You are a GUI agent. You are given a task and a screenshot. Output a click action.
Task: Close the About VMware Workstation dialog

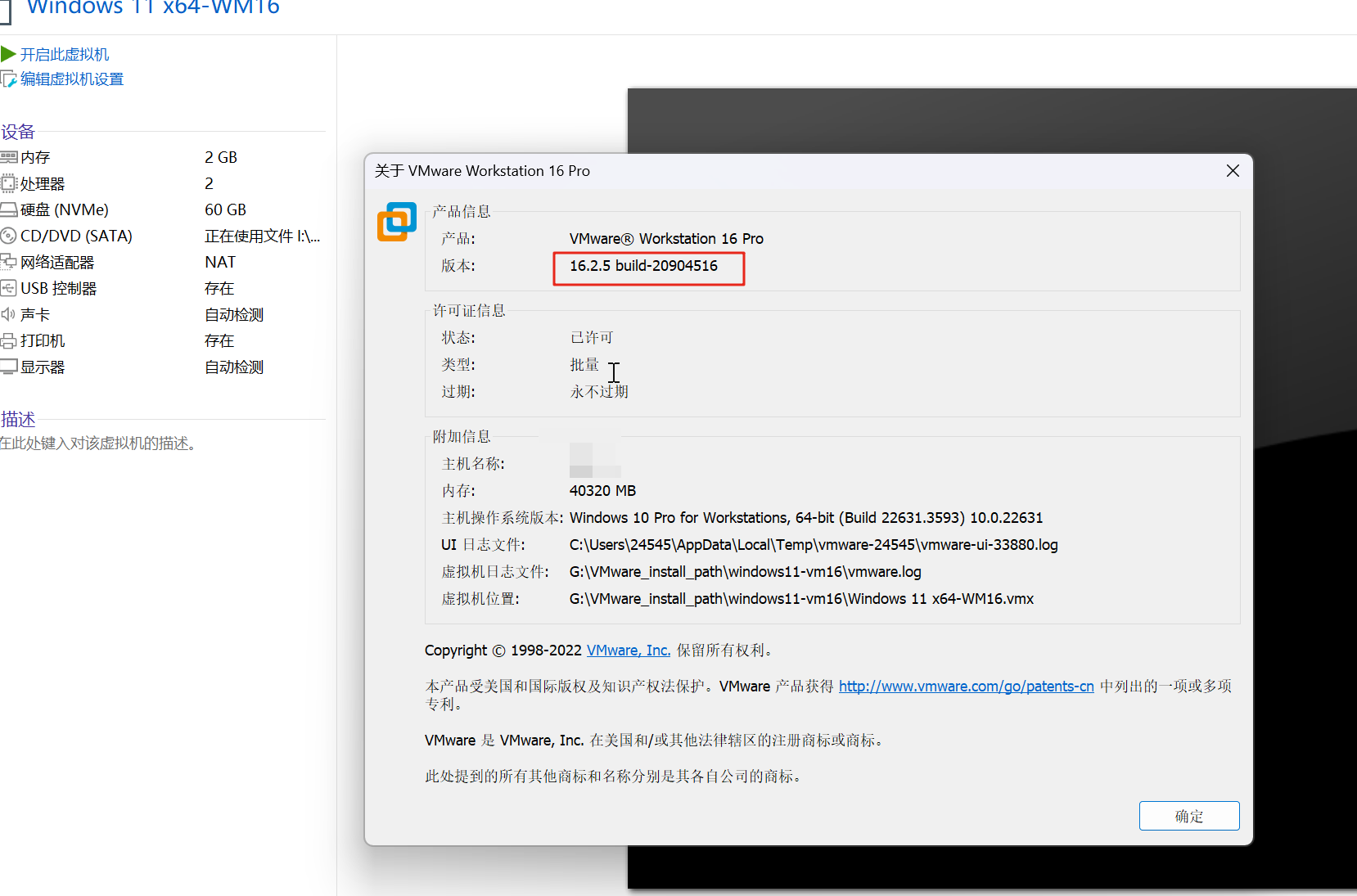(x=1233, y=171)
